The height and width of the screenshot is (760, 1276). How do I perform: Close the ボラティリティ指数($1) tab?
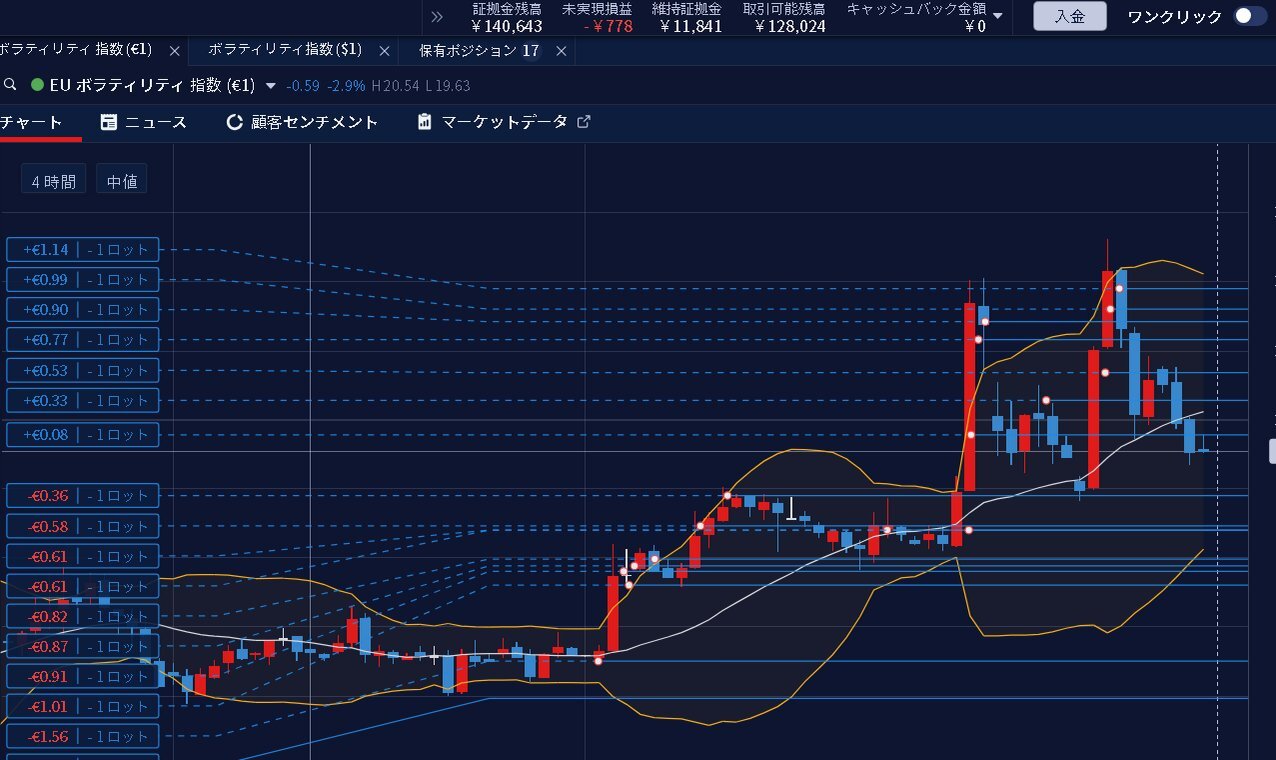tap(385, 50)
